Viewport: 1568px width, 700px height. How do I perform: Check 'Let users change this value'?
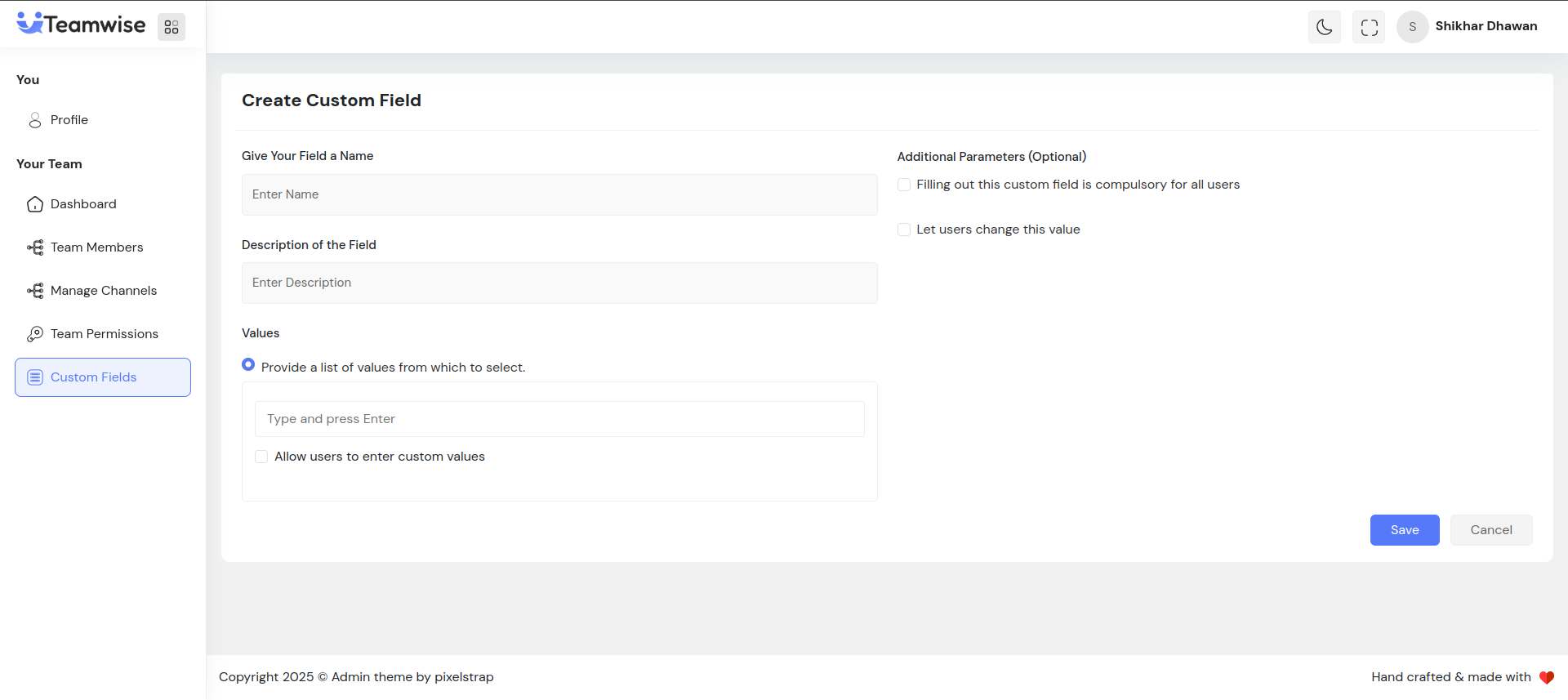904,230
